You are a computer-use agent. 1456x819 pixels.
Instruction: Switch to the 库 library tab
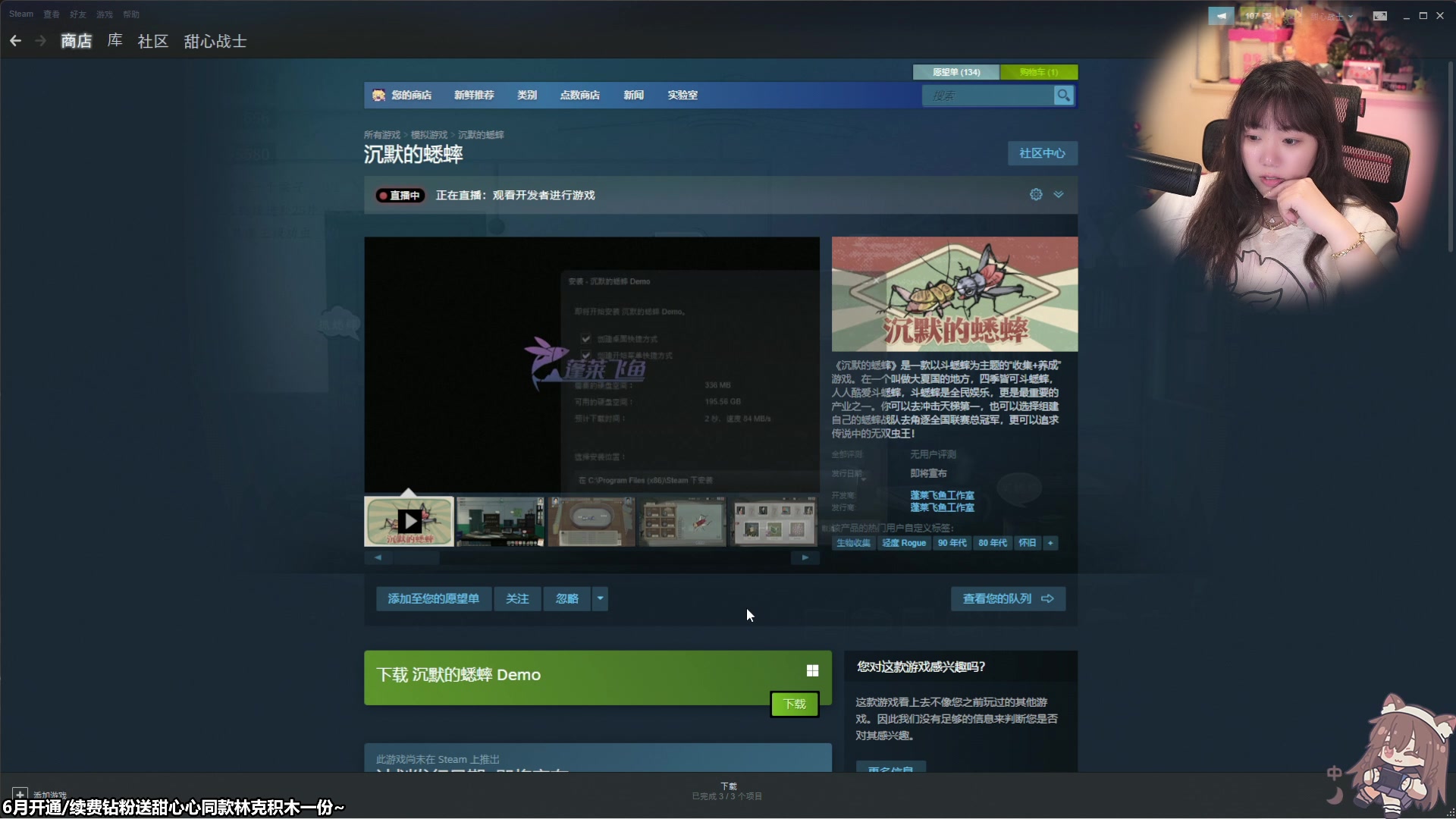pyautogui.click(x=115, y=41)
